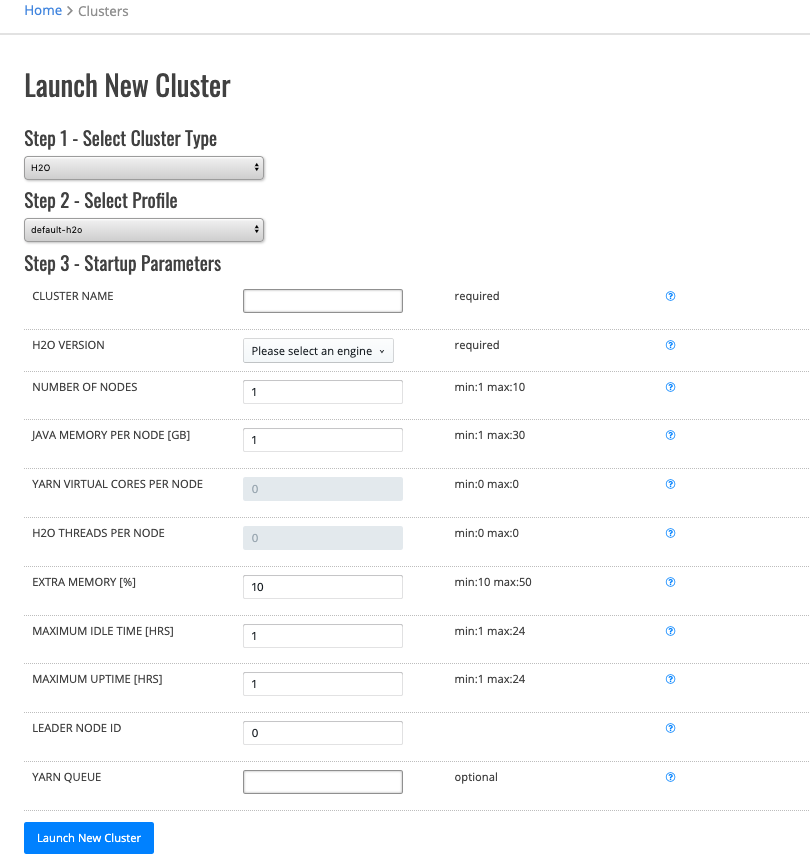Screen dimensions: 810x862
Task: Click the 'optional' text beside YARN Queue
Action: (x=476, y=777)
